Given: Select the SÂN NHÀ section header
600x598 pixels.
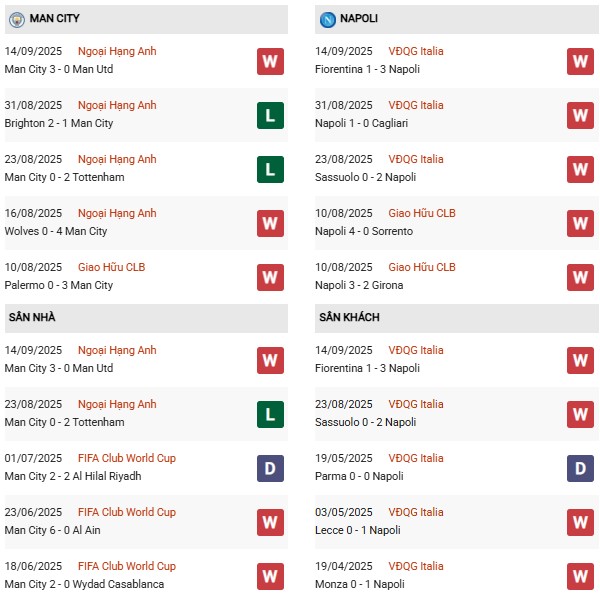Looking at the screenshot, I should click(146, 318).
